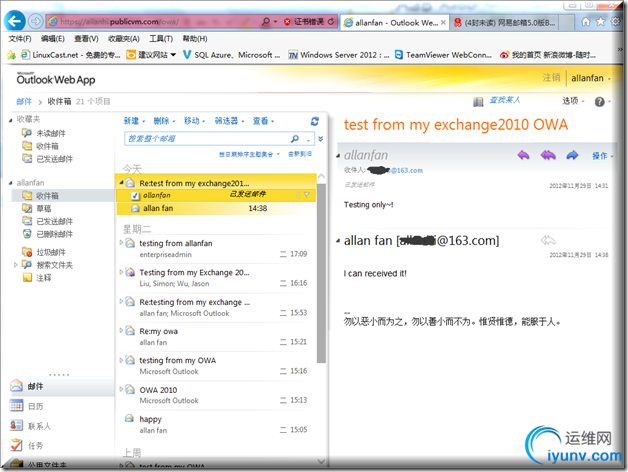Screen dimensions: 628x472
Task: Open 选项 options dropdown
Action: (573, 101)
